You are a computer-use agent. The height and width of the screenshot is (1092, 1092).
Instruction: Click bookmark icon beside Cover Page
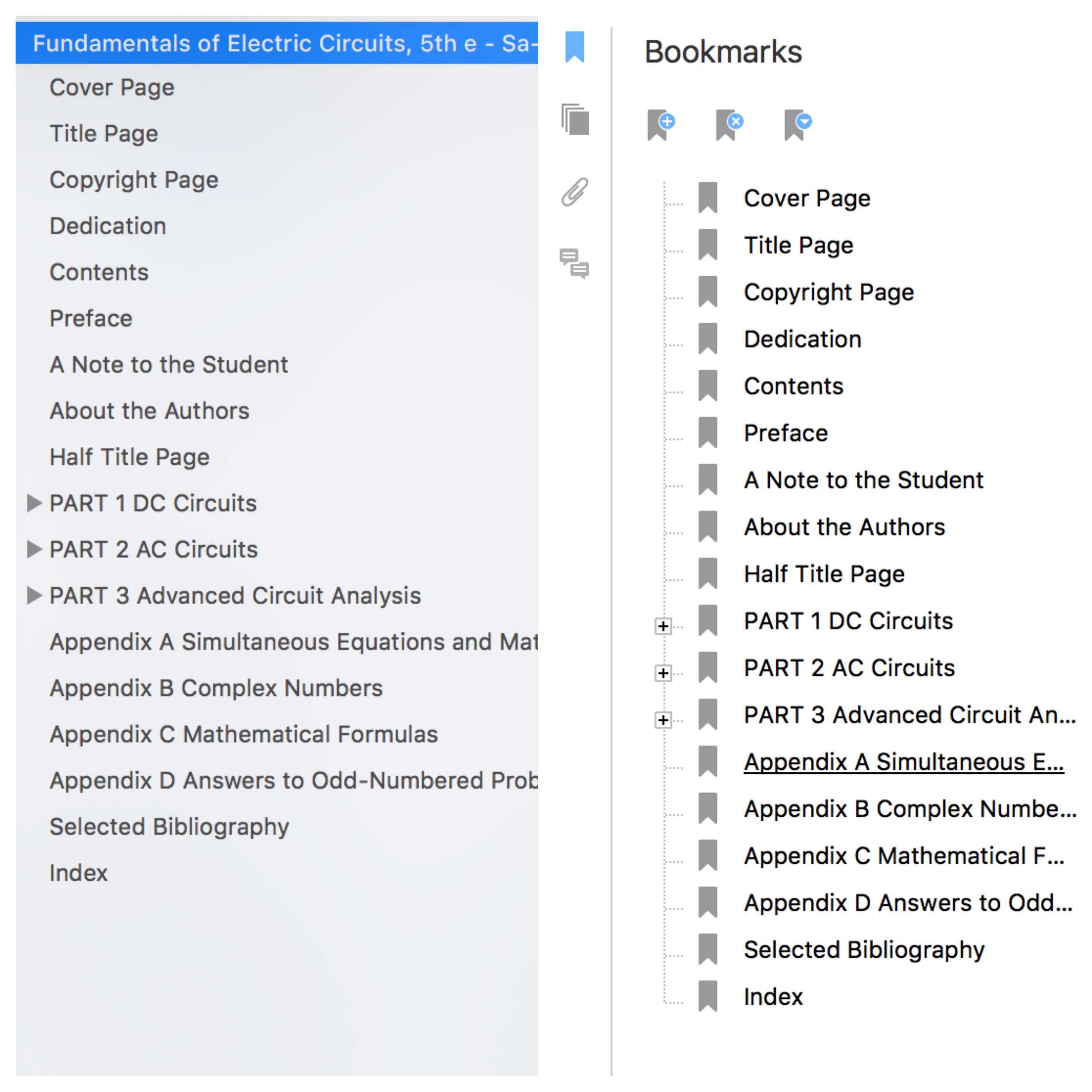click(707, 198)
